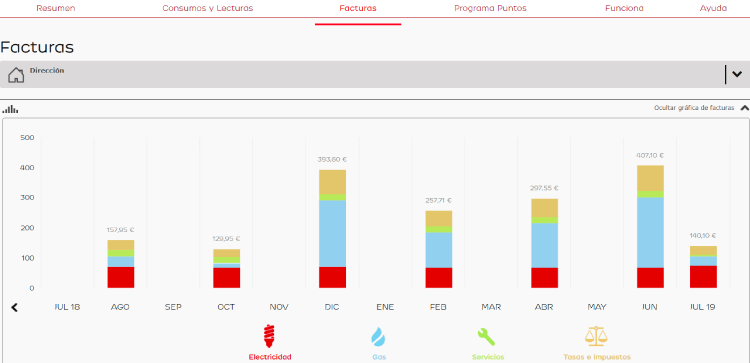
Task: Select the red segment of OCT bar
Action: point(227,278)
